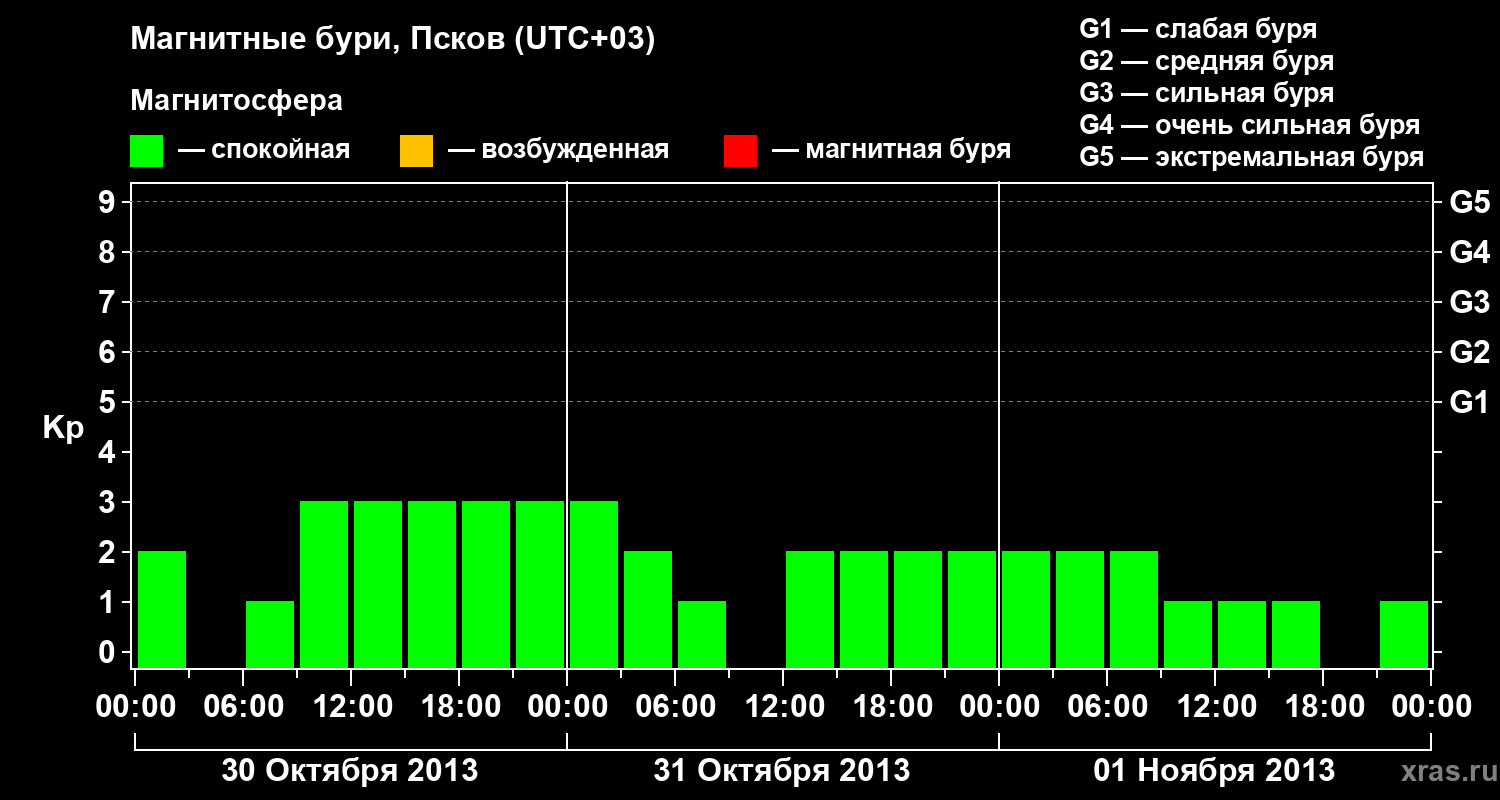Click the '30 Октября 2013' date label
Viewport: 1500px width, 800px height.
tap(349, 770)
